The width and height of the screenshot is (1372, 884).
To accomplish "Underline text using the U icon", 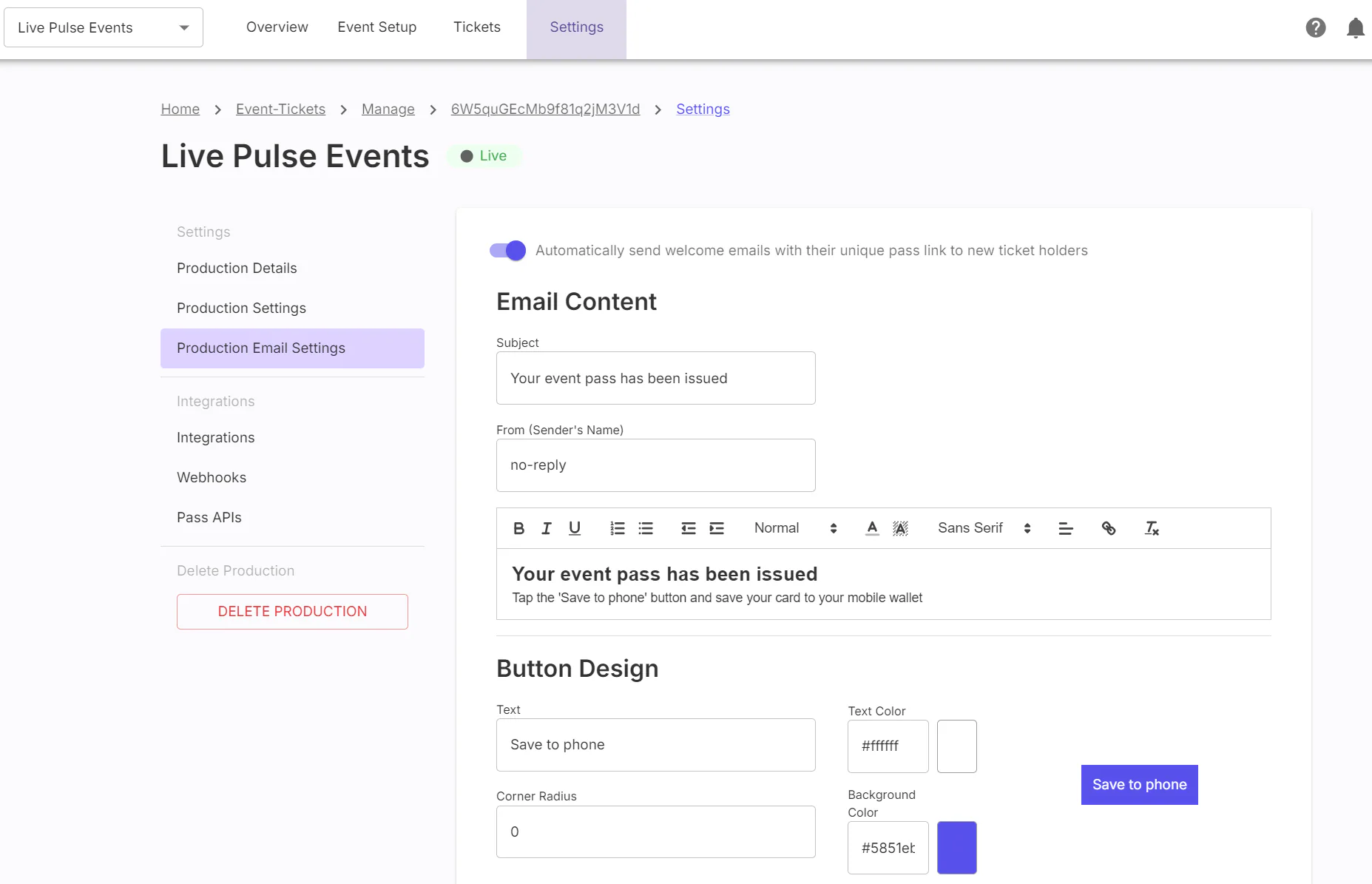I will (x=575, y=528).
